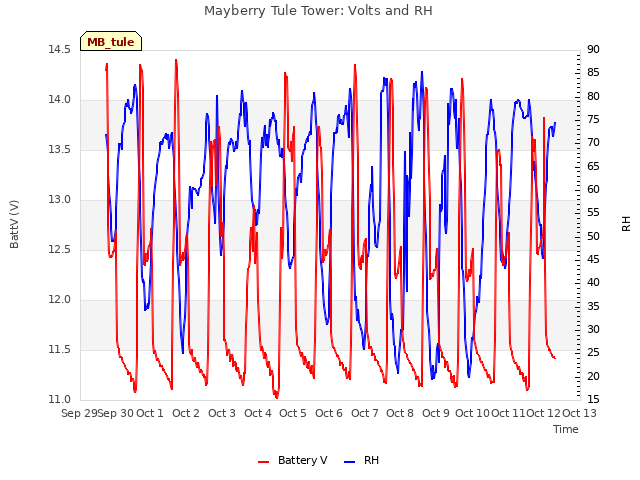The image size is (640, 480).
Task: Click the Sep 30 date tick
Action: pos(116,413)
